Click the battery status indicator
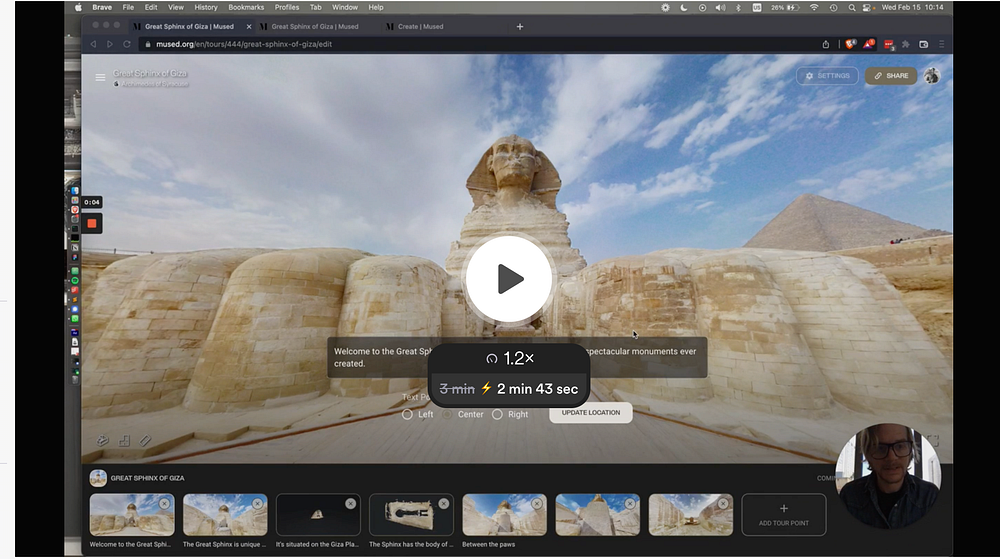Viewport: 1000px width, 559px height. [785, 8]
